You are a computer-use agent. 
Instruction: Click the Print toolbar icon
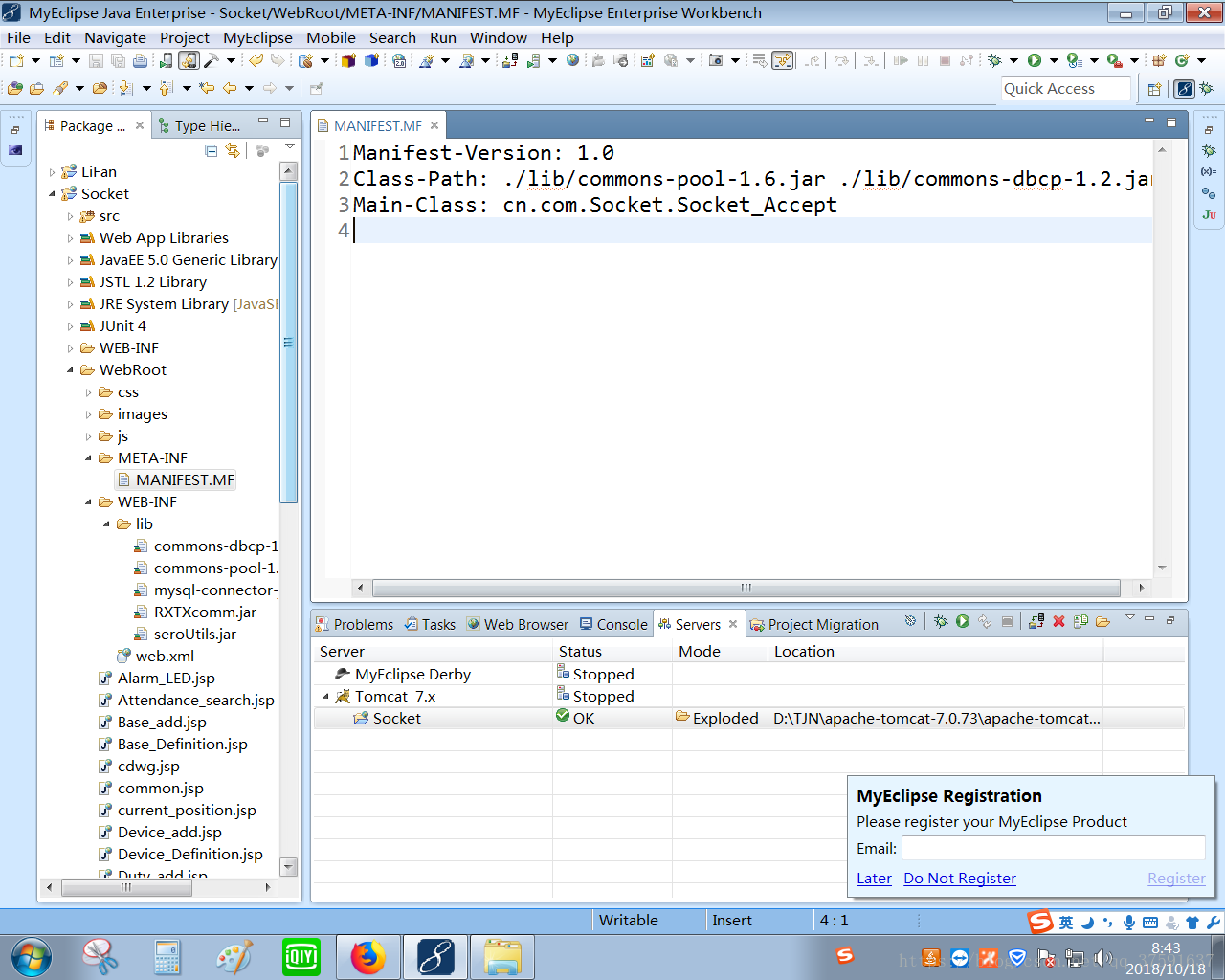click(x=140, y=60)
